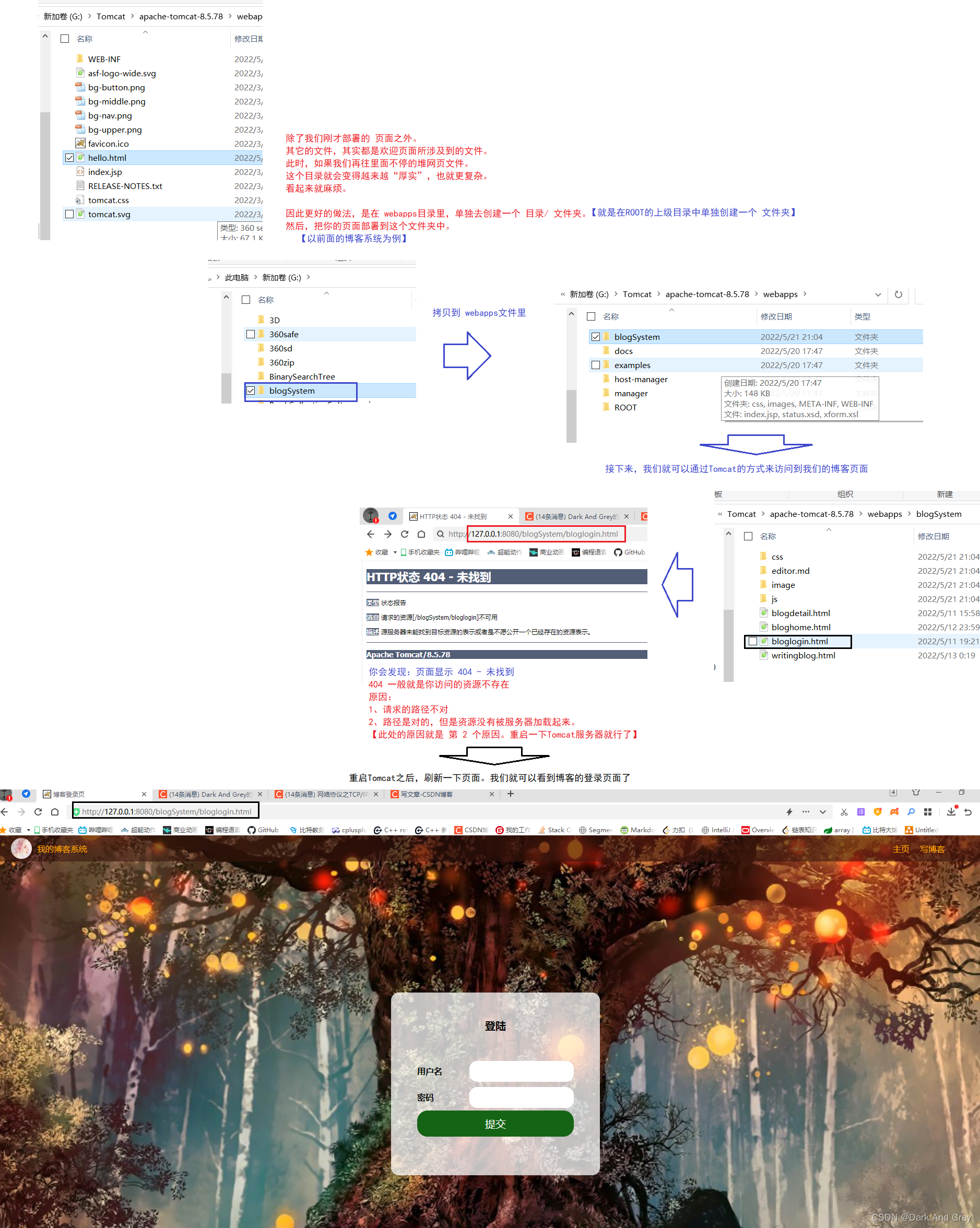Screen dimensions: 980x1228
Task: Open the IntelliJ bookmark
Action: coord(717,830)
